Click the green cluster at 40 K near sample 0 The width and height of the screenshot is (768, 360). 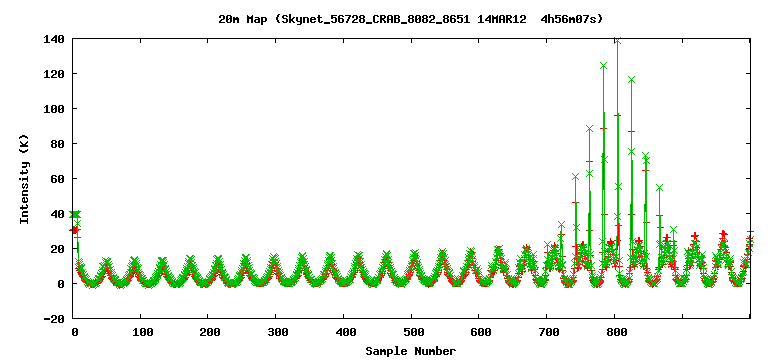pyautogui.click(x=75, y=215)
